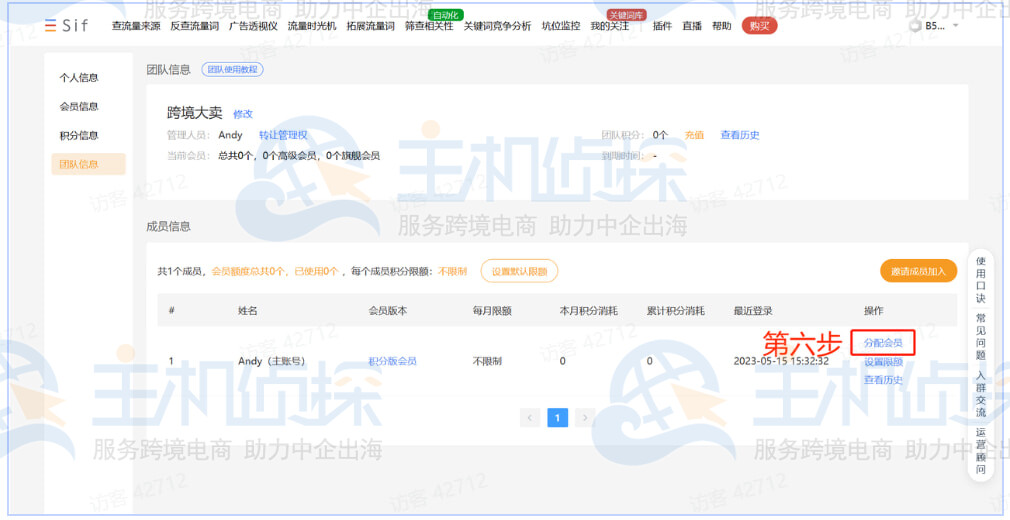This screenshot has height=520, width=1010.
Task: Open the 反查流量词 menu
Action: tap(195, 26)
